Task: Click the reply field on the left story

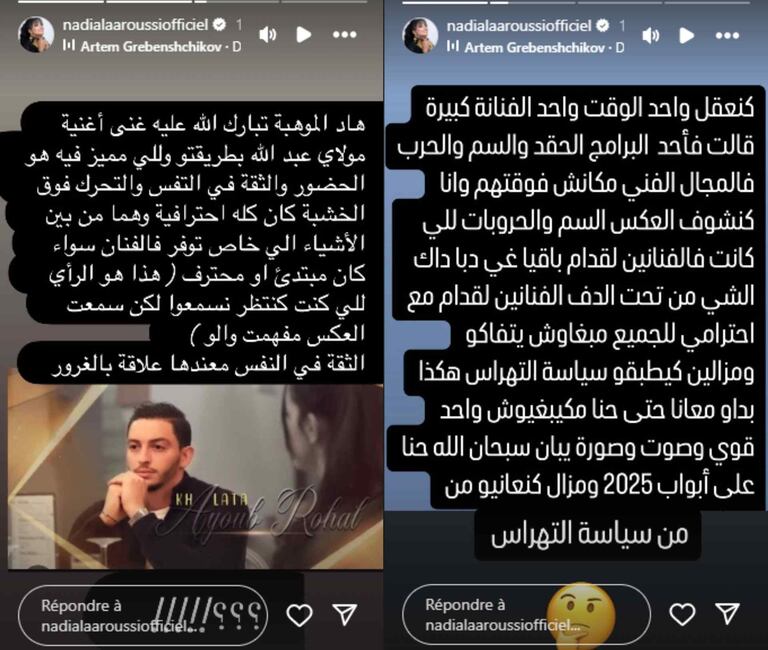Action: click(x=143, y=615)
